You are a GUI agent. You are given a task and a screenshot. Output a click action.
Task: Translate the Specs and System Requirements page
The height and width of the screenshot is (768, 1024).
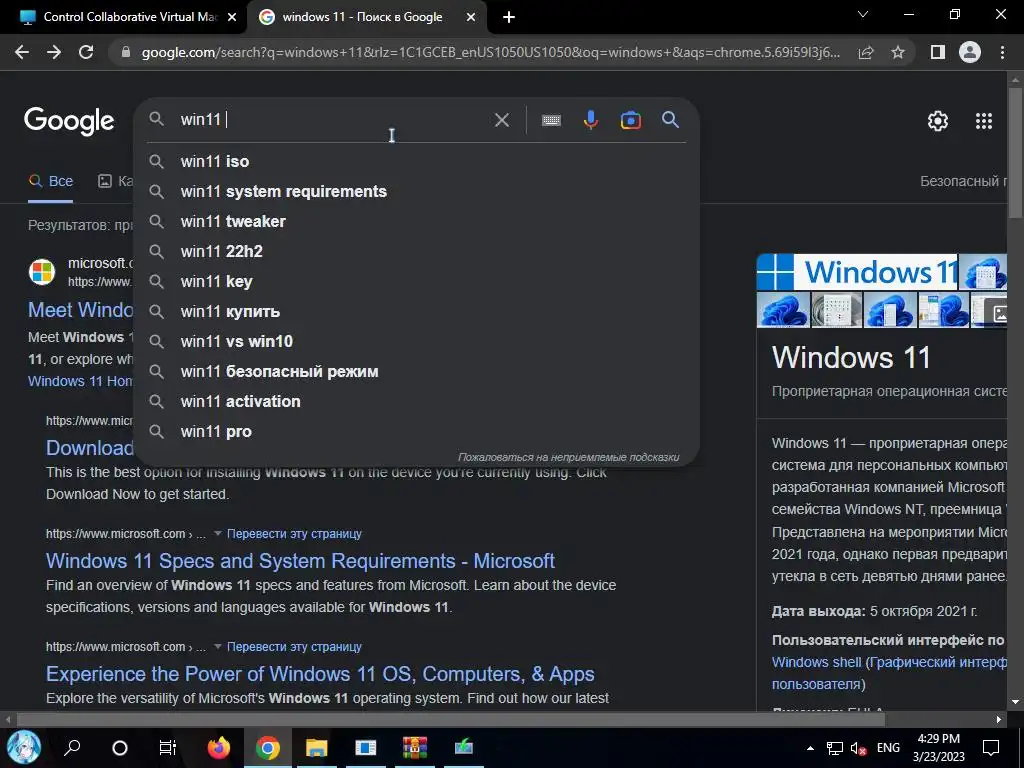coord(294,534)
